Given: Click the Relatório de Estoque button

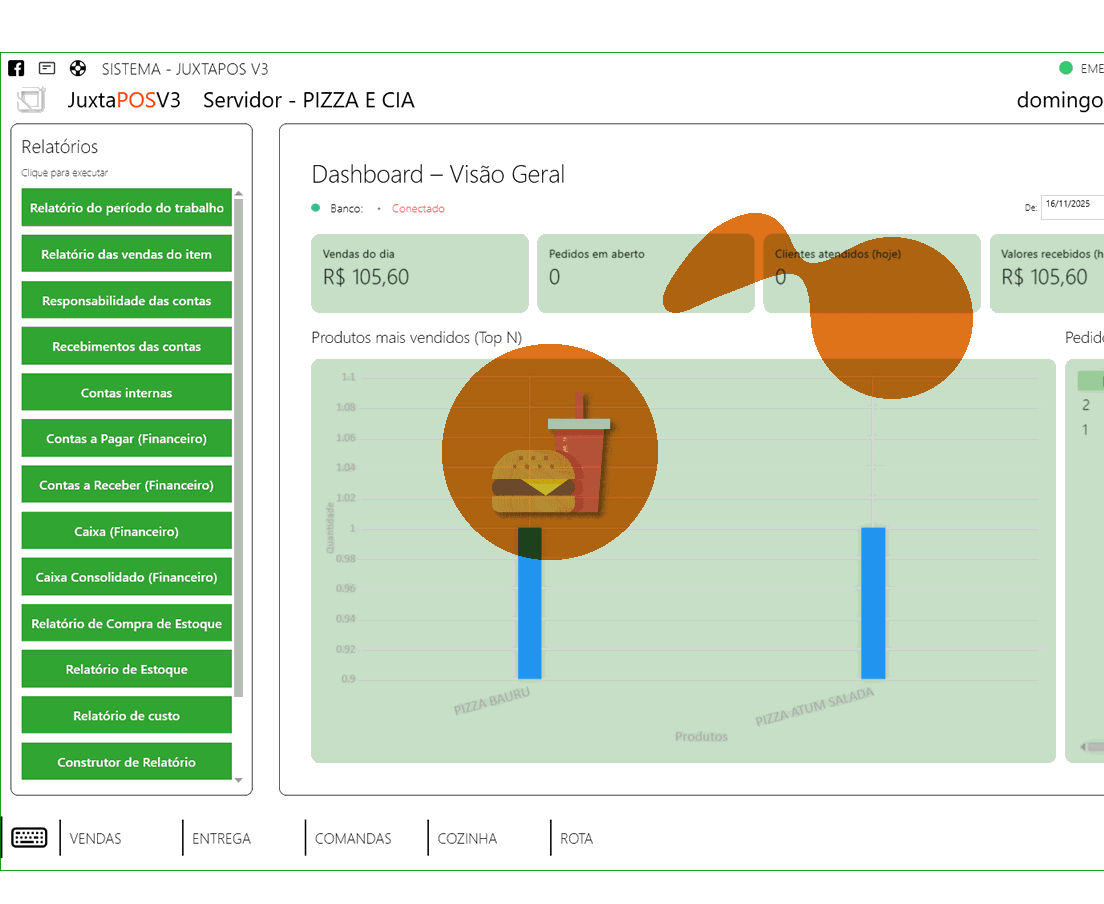Looking at the screenshot, I should tap(127, 670).
